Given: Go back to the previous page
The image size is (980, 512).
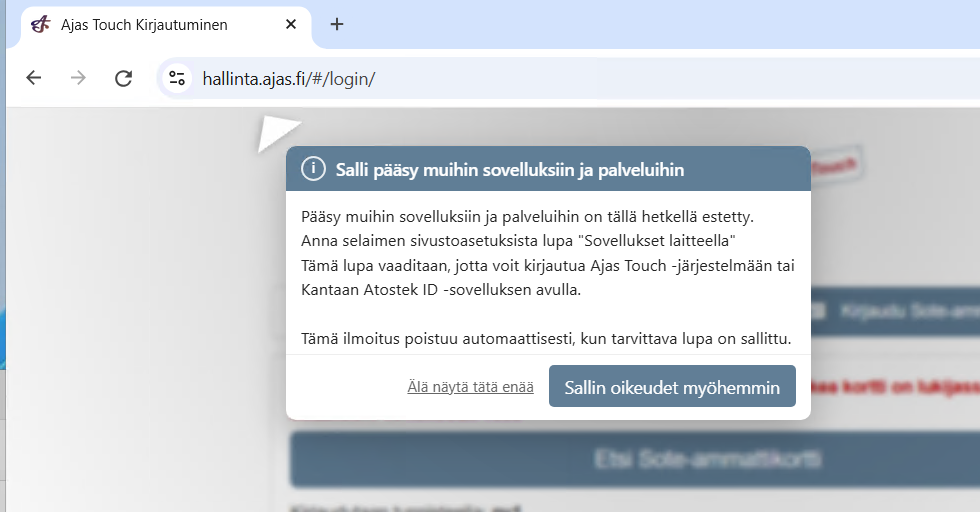Looking at the screenshot, I should 34,78.
